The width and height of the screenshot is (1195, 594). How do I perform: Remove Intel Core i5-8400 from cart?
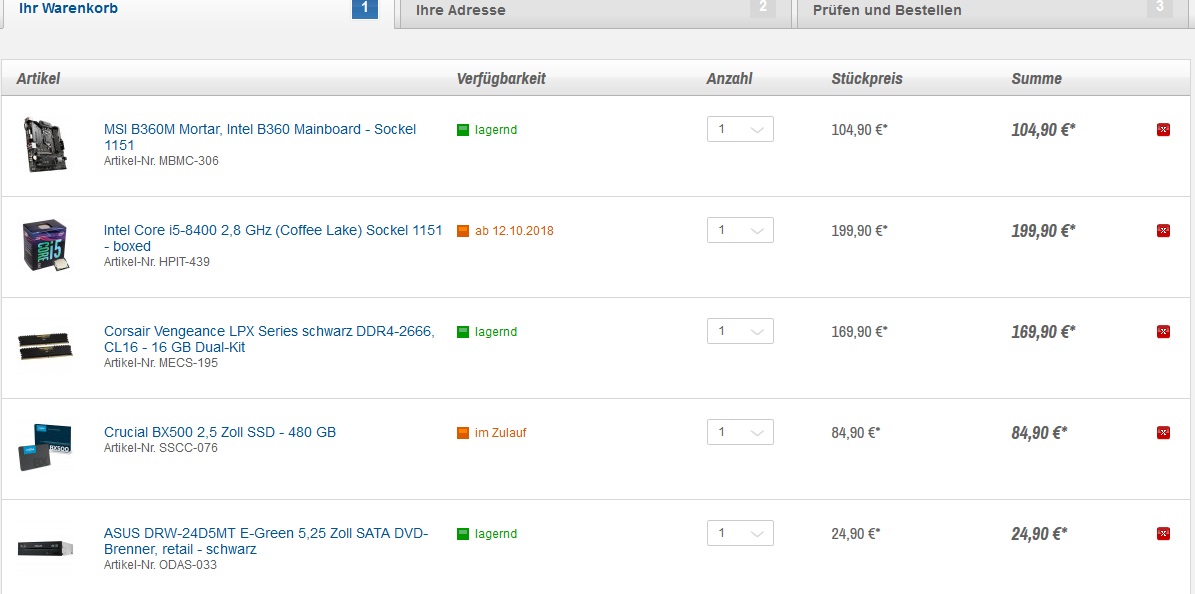tap(1163, 230)
